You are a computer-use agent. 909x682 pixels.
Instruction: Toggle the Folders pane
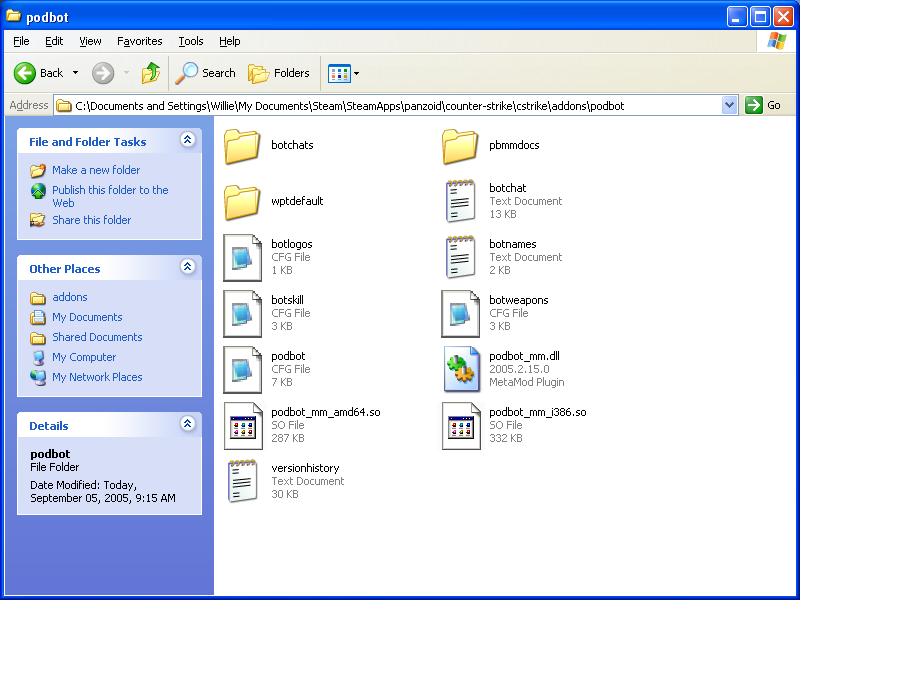[x=279, y=73]
